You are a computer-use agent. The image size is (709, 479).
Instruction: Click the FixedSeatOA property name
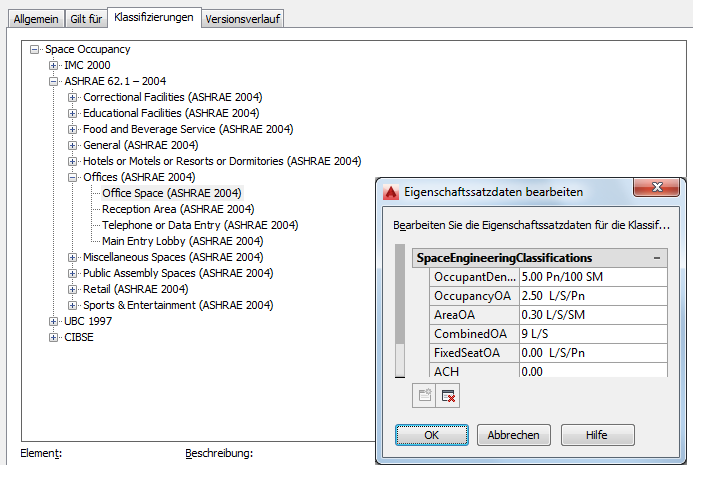[x=474, y=353]
